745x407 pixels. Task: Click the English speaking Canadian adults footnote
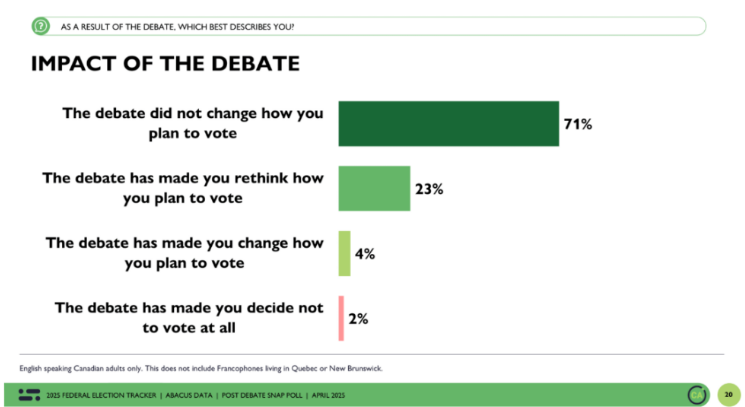coord(201,368)
